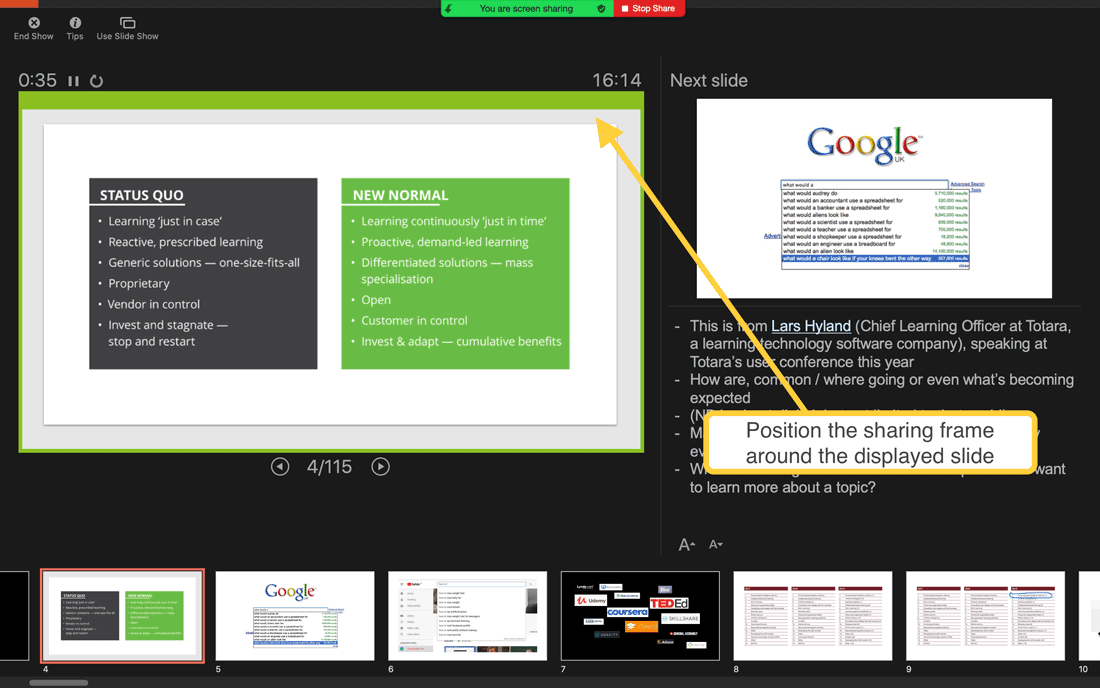Advance to next slide arrow

click(x=380, y=466)
